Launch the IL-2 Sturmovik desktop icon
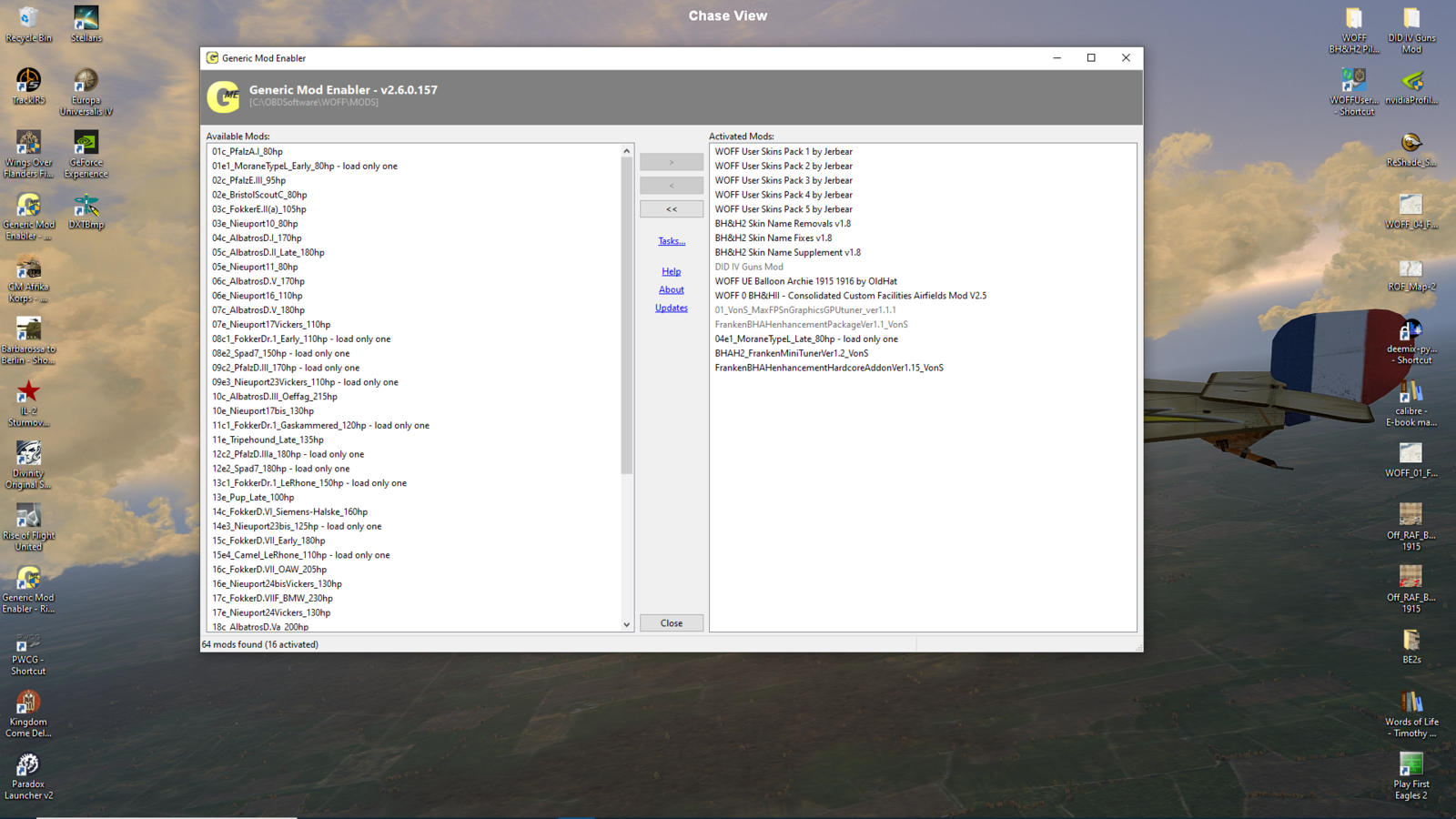This screenshot has width=1456, height=819. 28,403
